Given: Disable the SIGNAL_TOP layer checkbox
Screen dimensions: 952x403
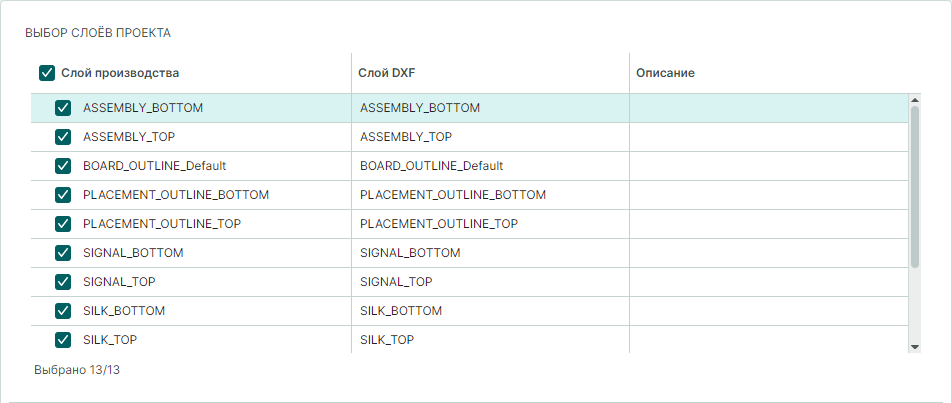Looking at the screenshot, I should tap(63, 282).
